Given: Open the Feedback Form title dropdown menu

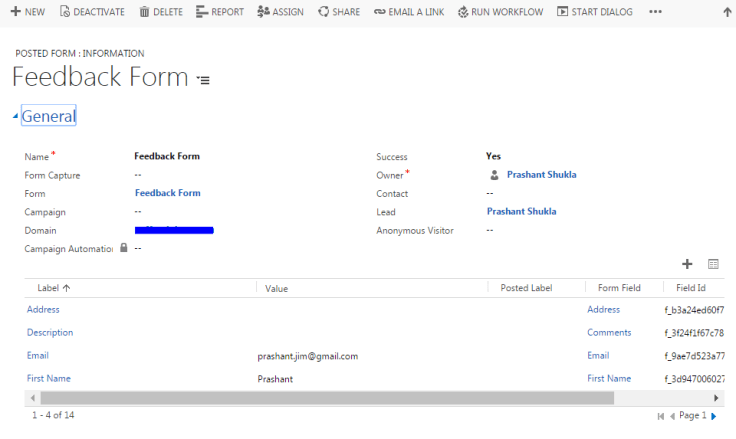Looking at the screenshot, I should (203, 80).
